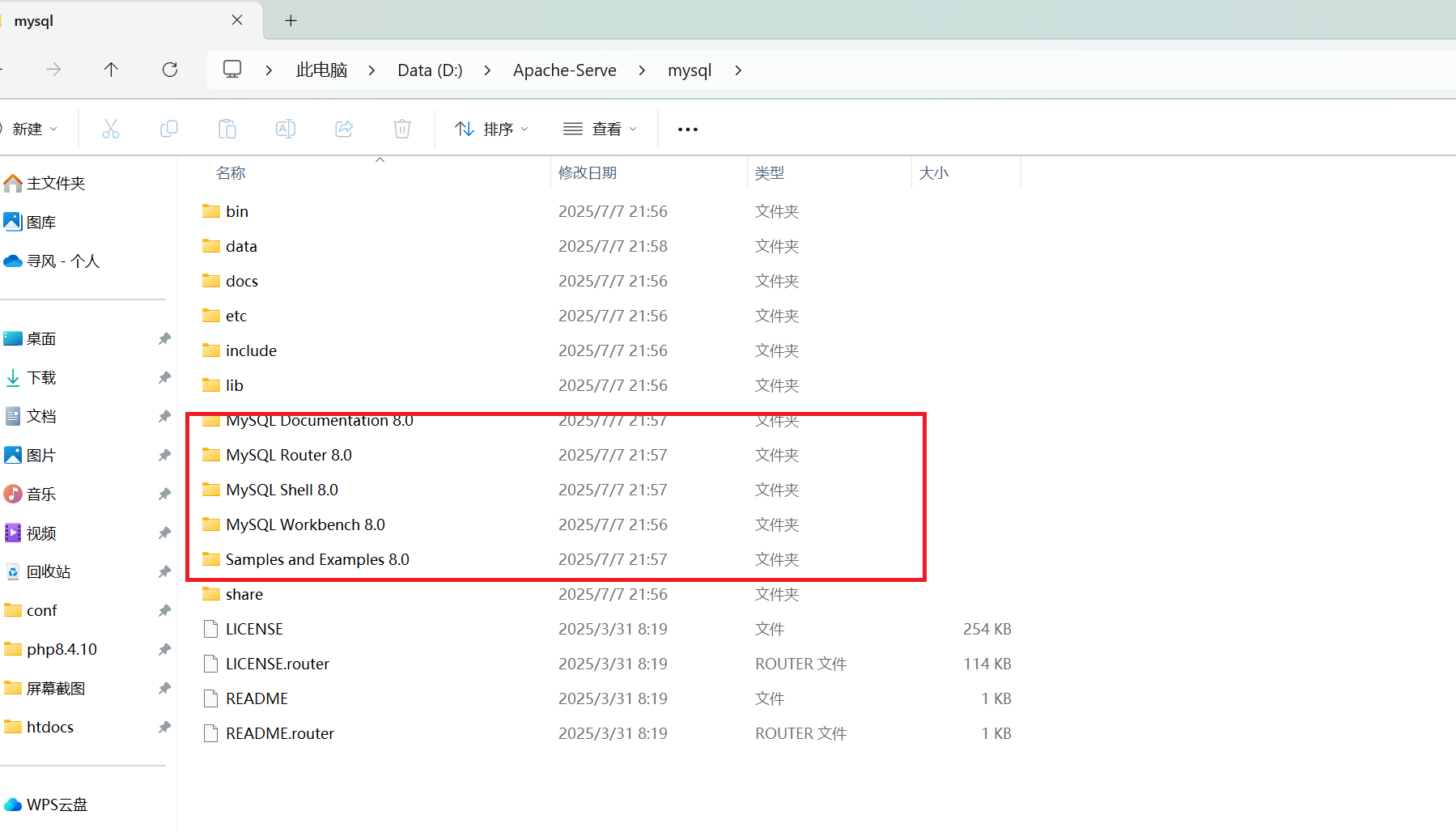Open the MySQL Workbench 8.0 folder

305,524
